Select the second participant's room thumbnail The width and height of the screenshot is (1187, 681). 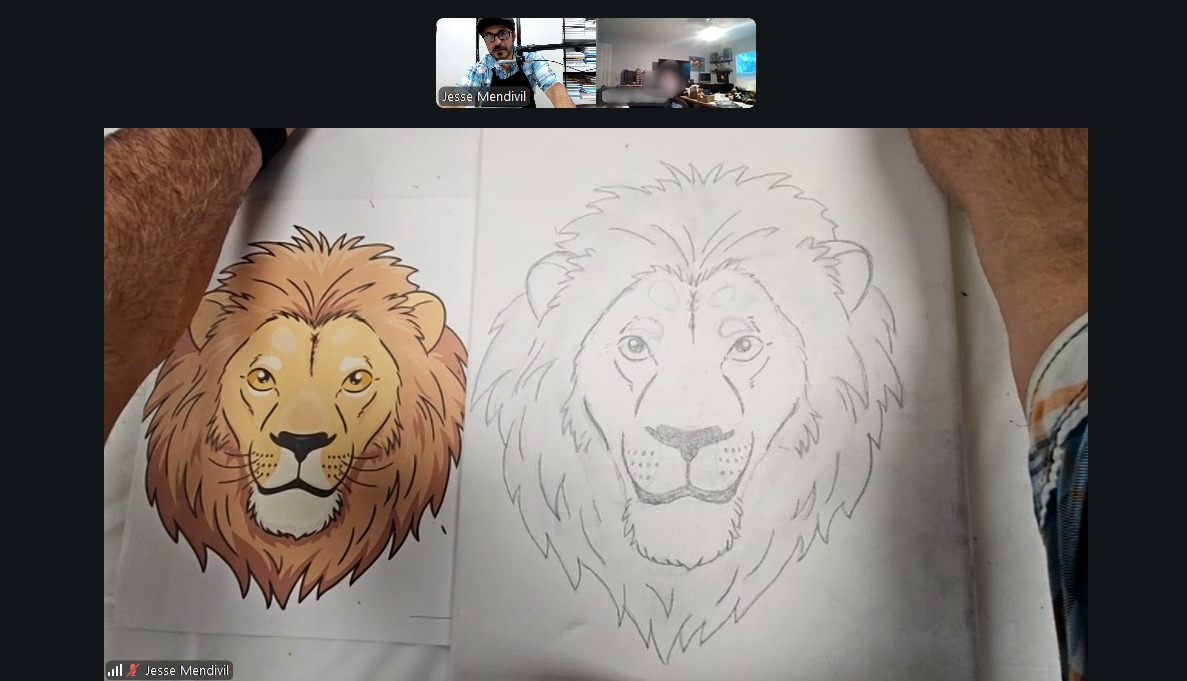(x=676, y=62)
